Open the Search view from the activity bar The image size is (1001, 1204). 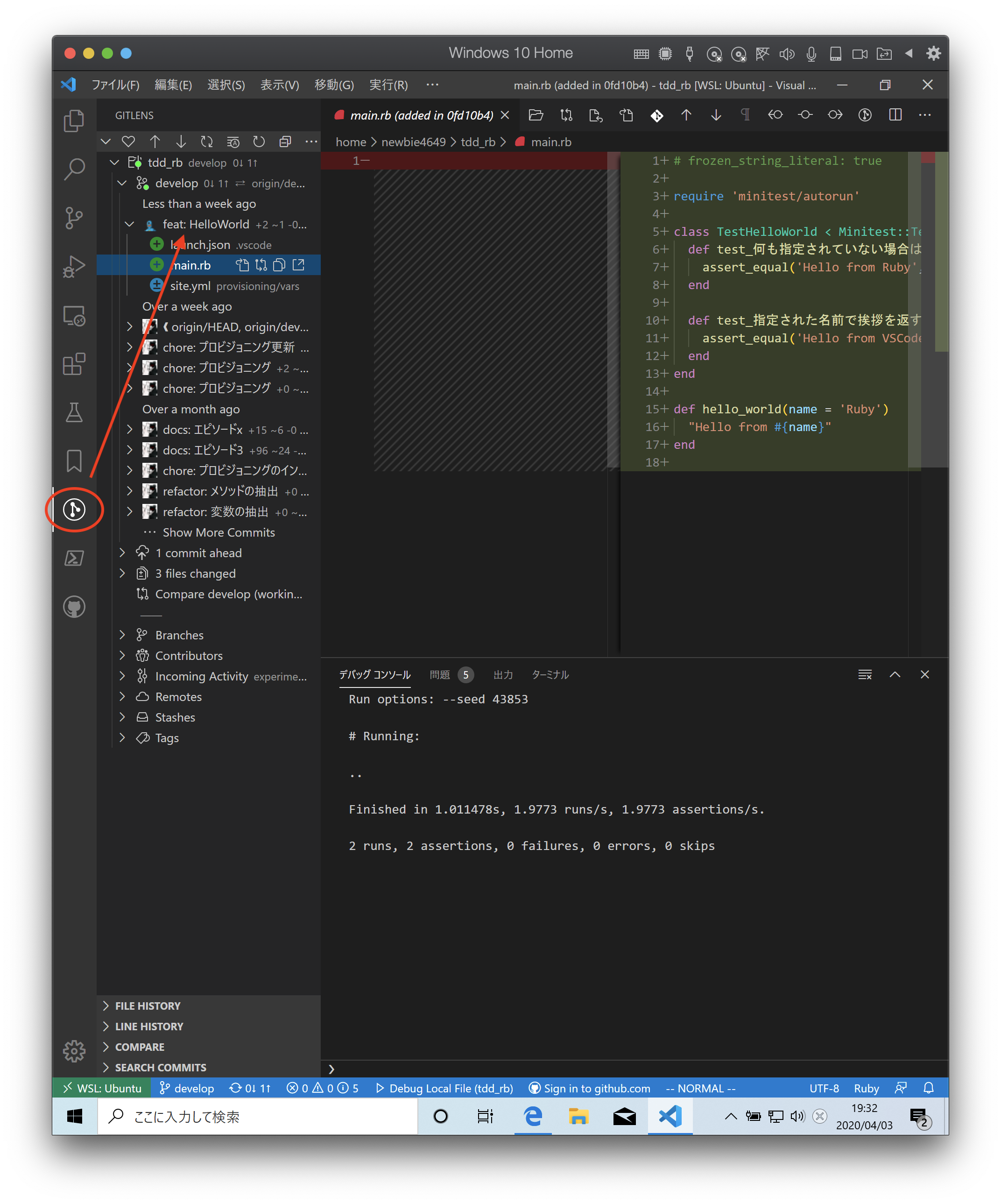click(74, 169)
